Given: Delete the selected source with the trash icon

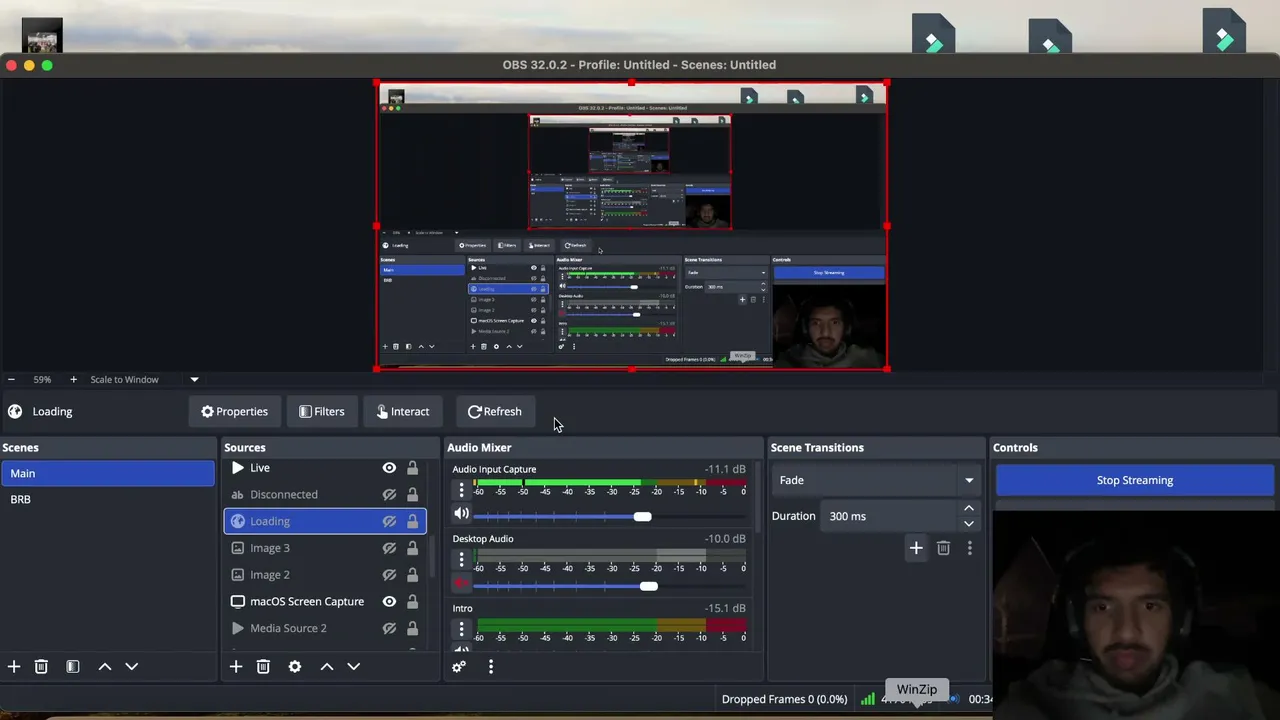Looking at the screenshot, I should (x=263, y=667).
